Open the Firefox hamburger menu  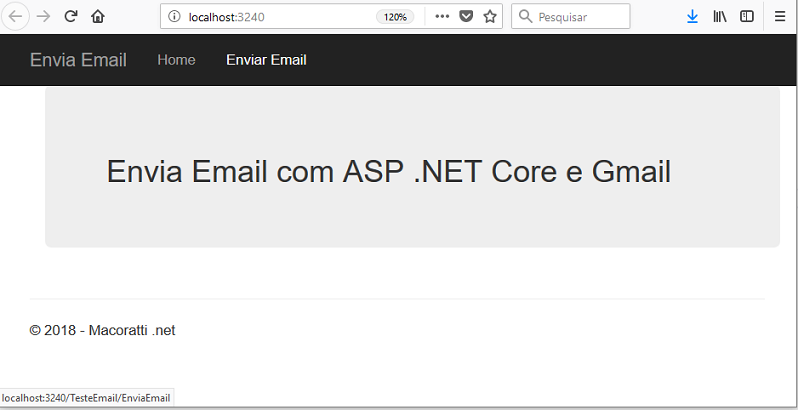pos(780,17)
